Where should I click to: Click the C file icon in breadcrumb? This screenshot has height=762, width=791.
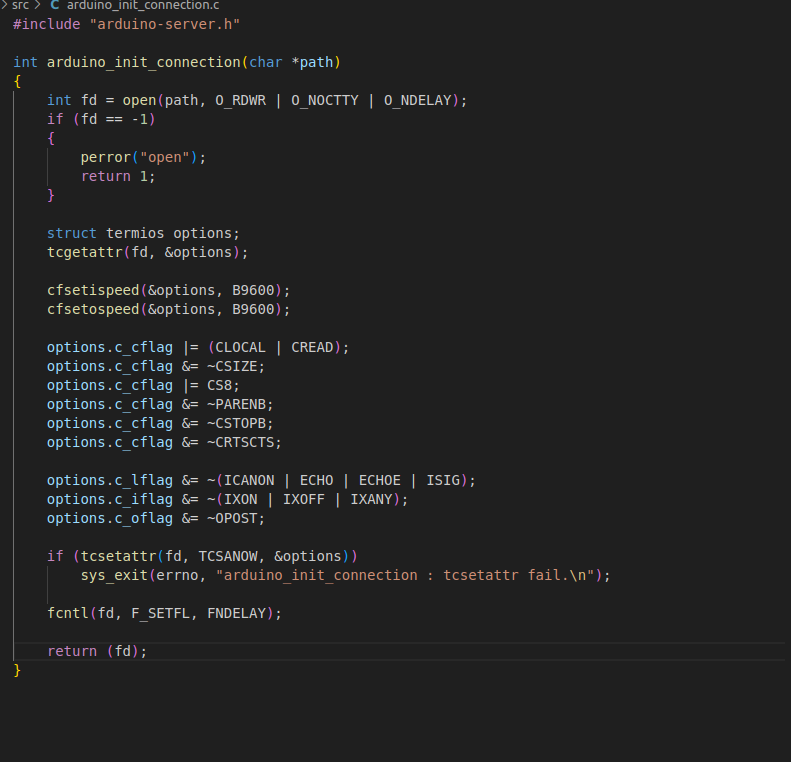tap(54, 6)
